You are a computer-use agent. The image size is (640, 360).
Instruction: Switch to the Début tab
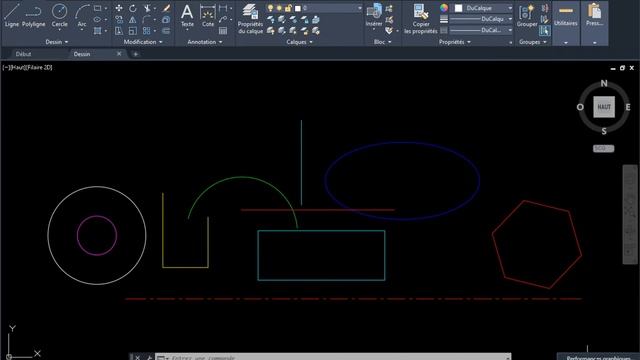(23, 54)
